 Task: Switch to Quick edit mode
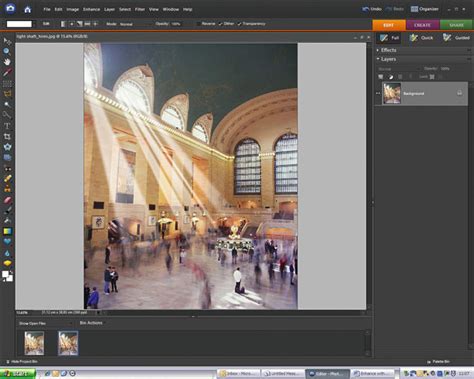421,38
